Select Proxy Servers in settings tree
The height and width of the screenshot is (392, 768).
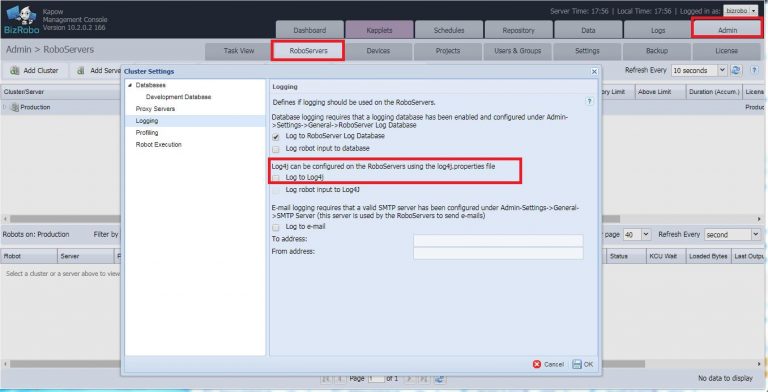click(x=155, y=109)
